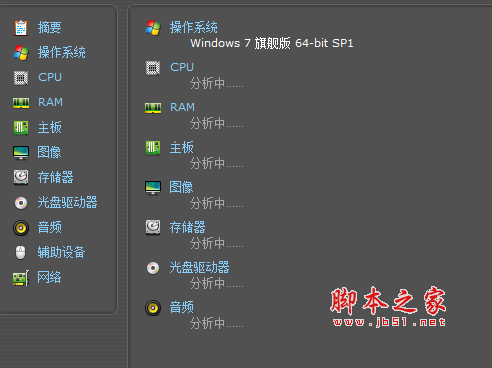
Task: Click 分析中 status under 光盘驱动器
Action: pos(217,283)
